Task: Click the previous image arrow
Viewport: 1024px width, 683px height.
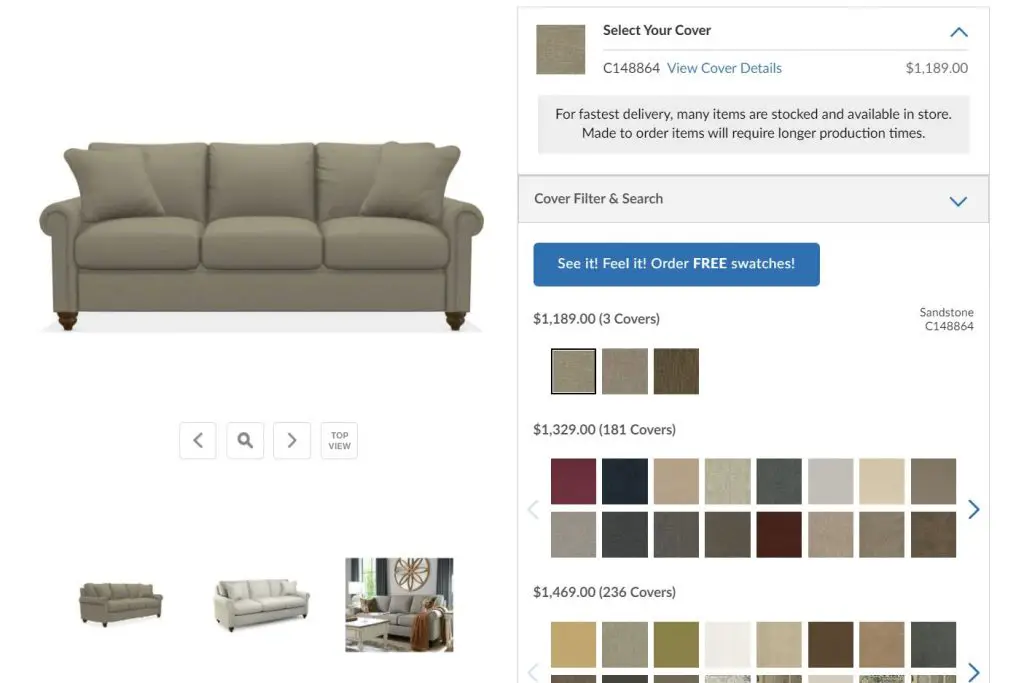Action: [x=197, y=440]
